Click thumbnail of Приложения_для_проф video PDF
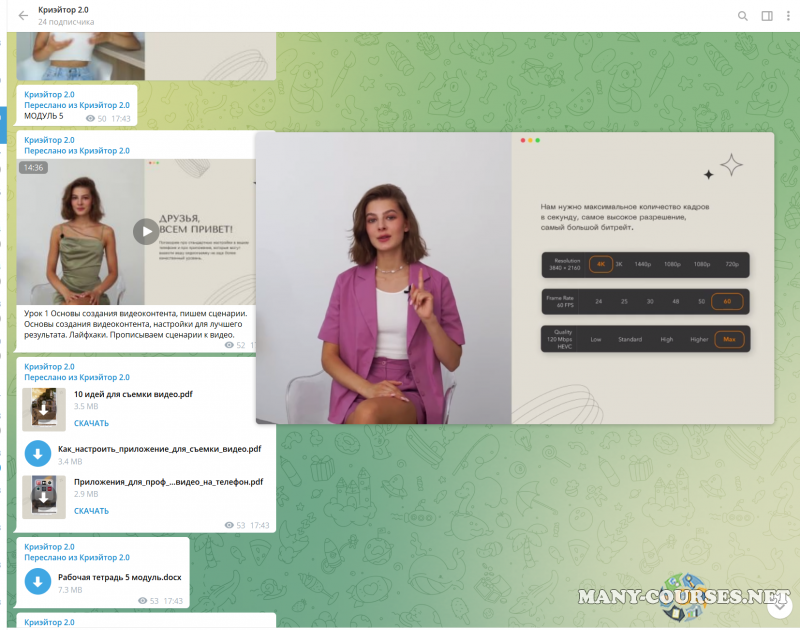800x630 pixels. click(44, 496)
